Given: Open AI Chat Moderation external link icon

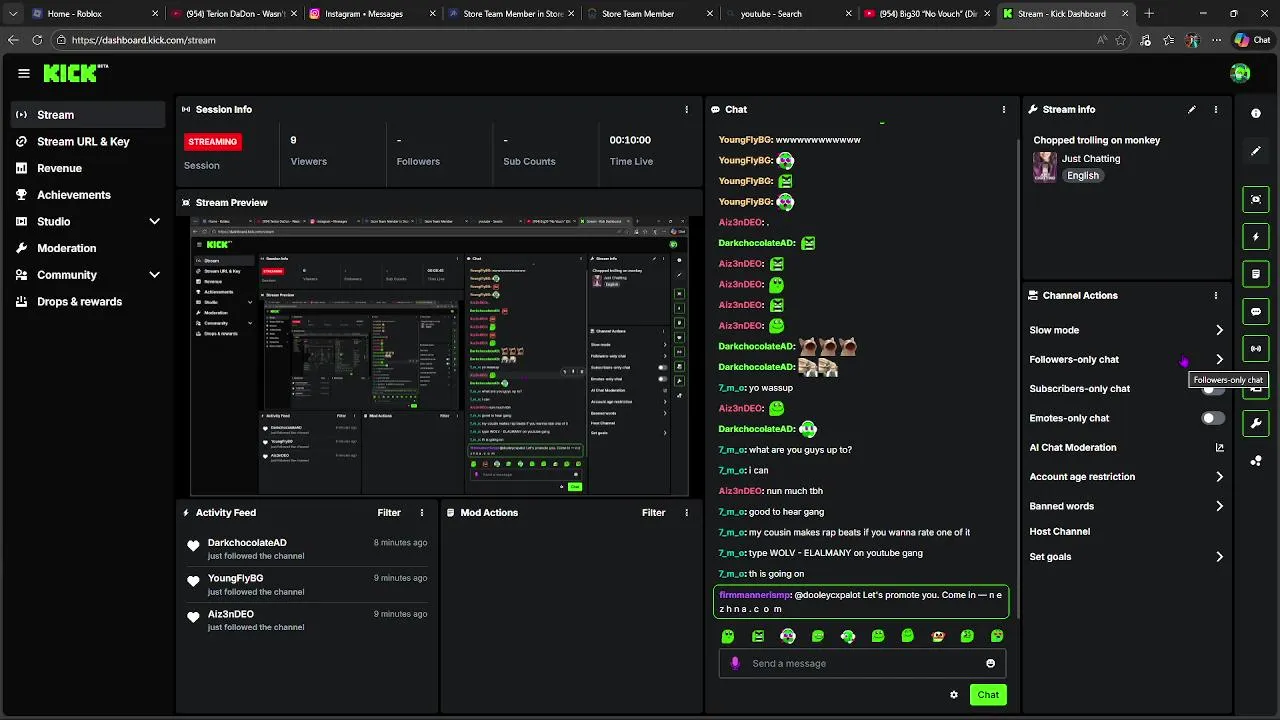Looking at the screenshot, I should click(x=1219, y=448).
